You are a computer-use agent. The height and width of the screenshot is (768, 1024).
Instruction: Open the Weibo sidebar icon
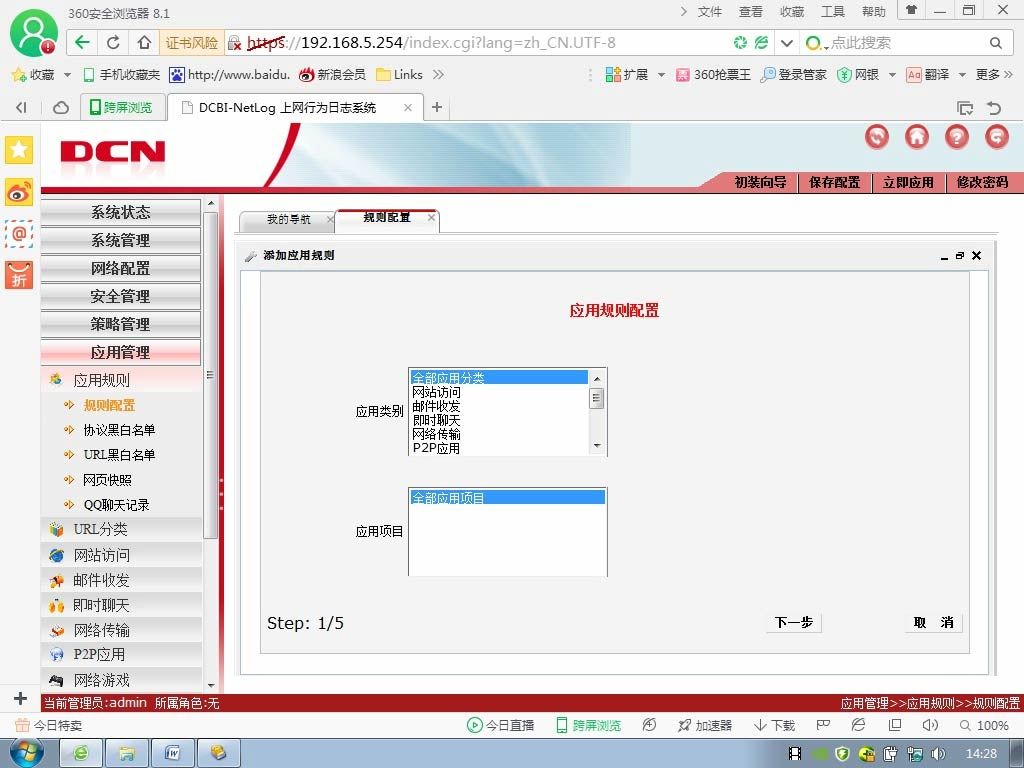click(19, 192)
